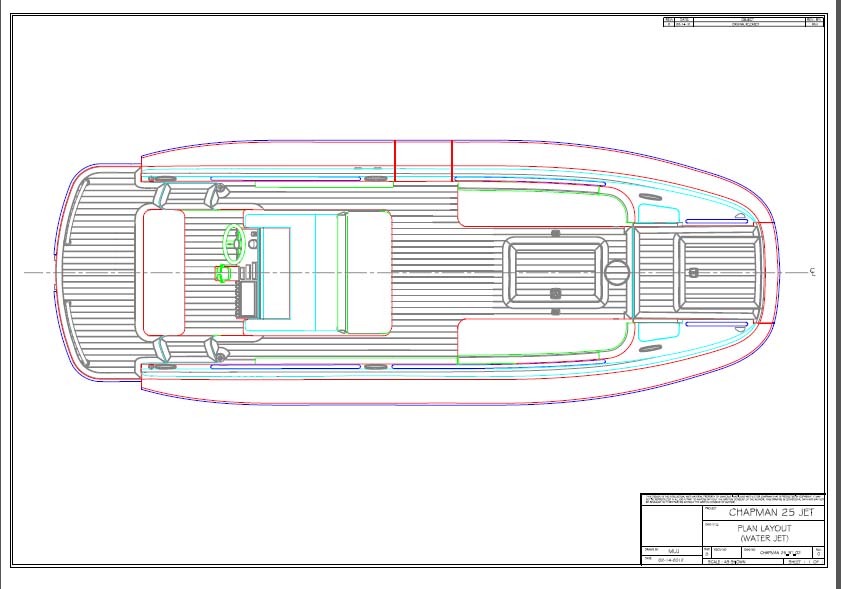
Task: Click the revision table in top-right corner
Action: [743, 22]
